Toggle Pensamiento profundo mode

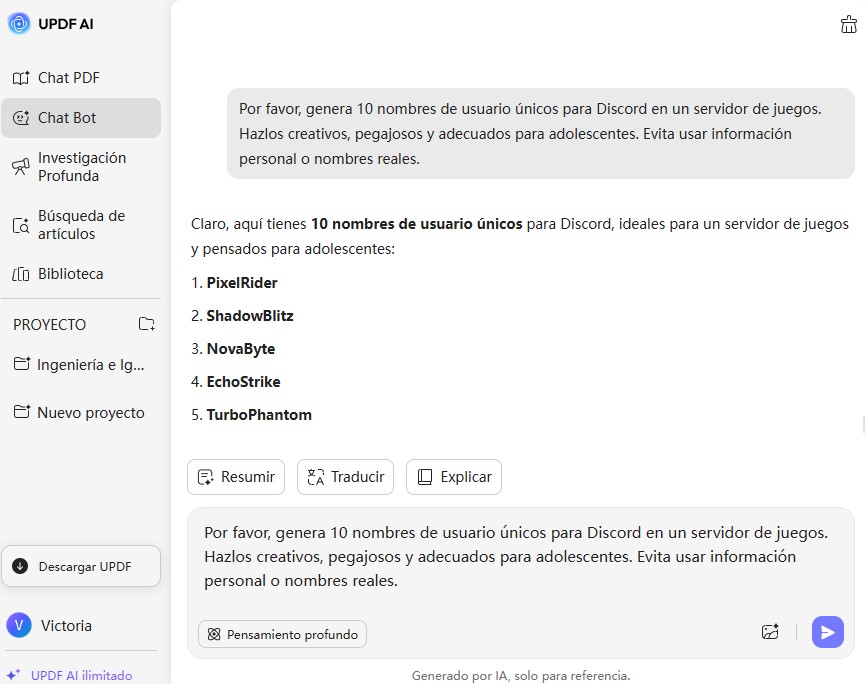(x=283, y=634)
